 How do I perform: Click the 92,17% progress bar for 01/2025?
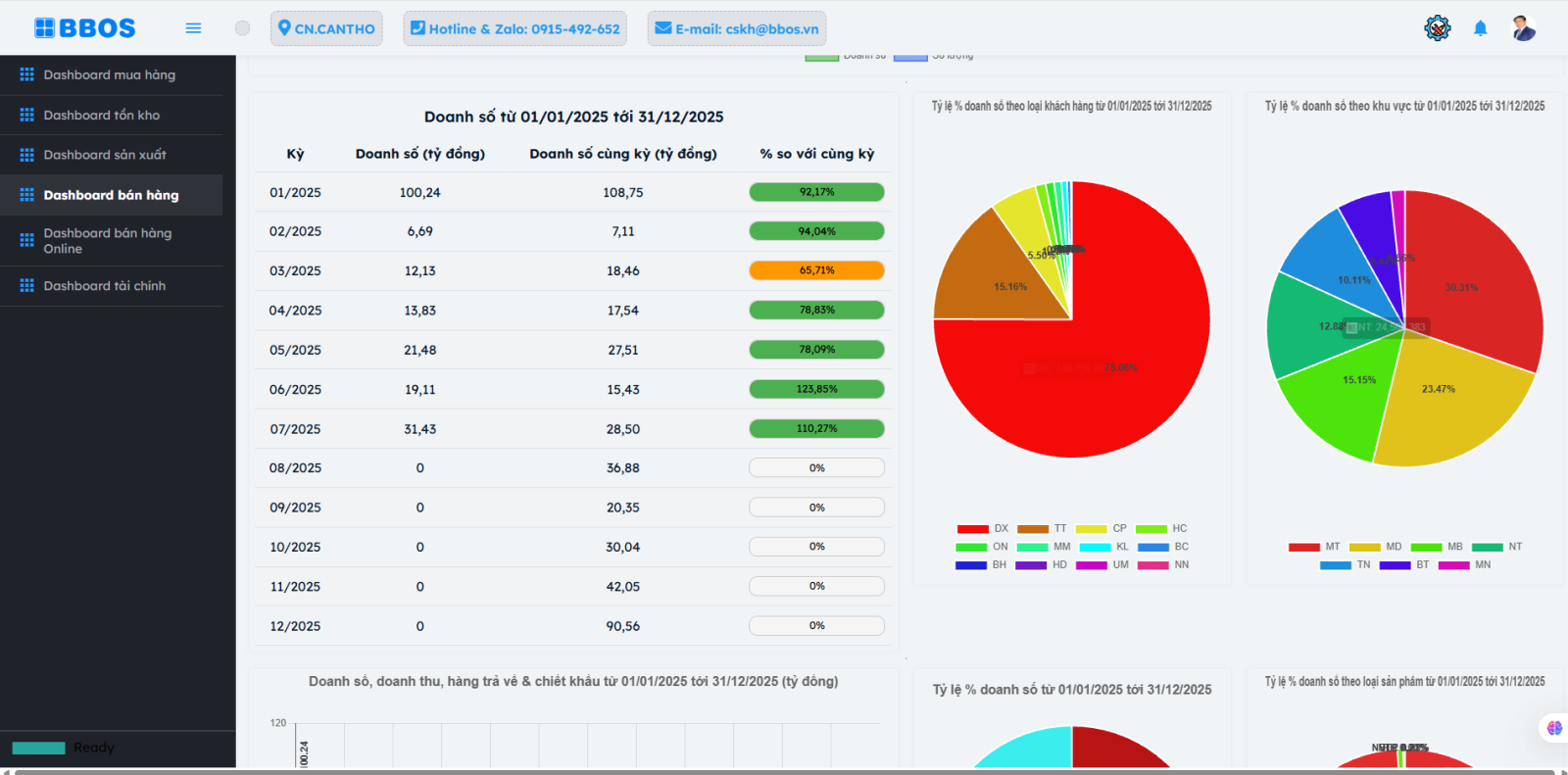(816, 192)
